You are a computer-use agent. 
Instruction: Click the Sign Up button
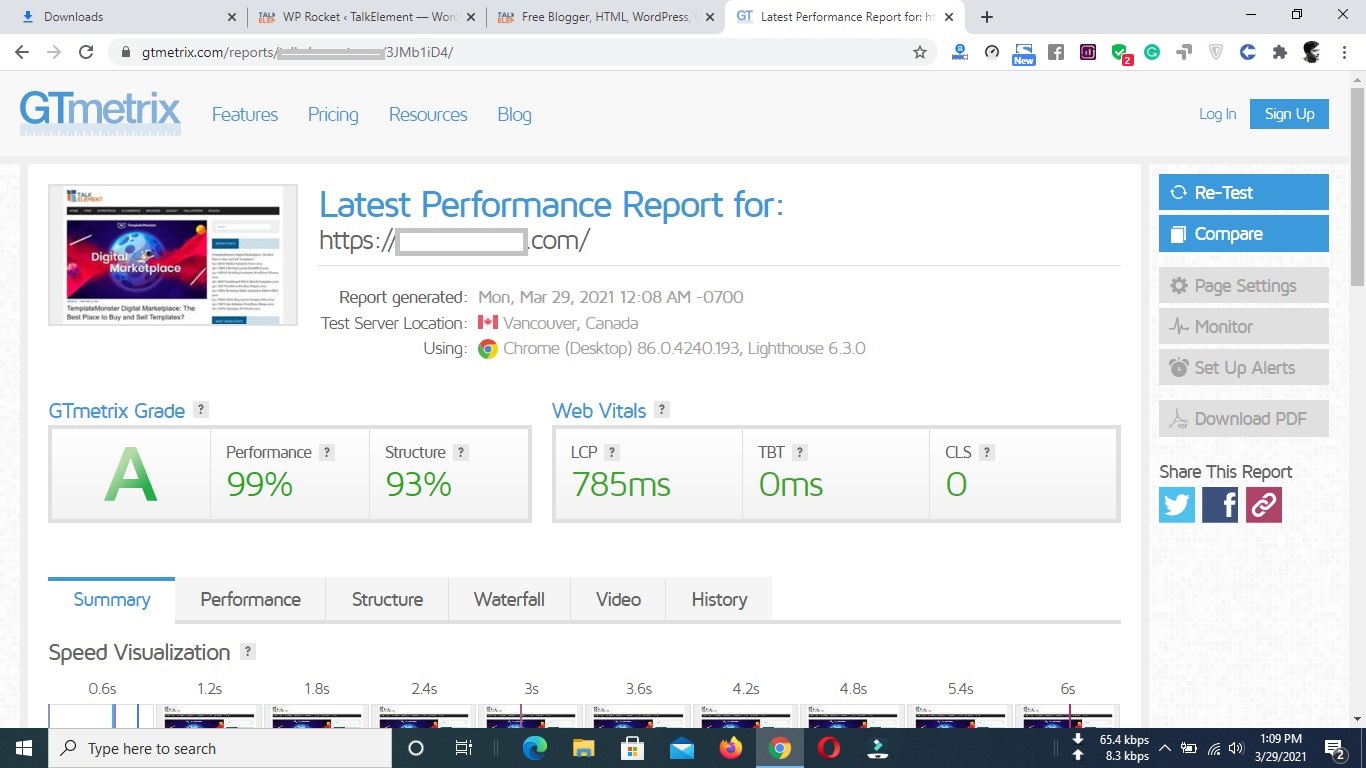pos(1289,114)
